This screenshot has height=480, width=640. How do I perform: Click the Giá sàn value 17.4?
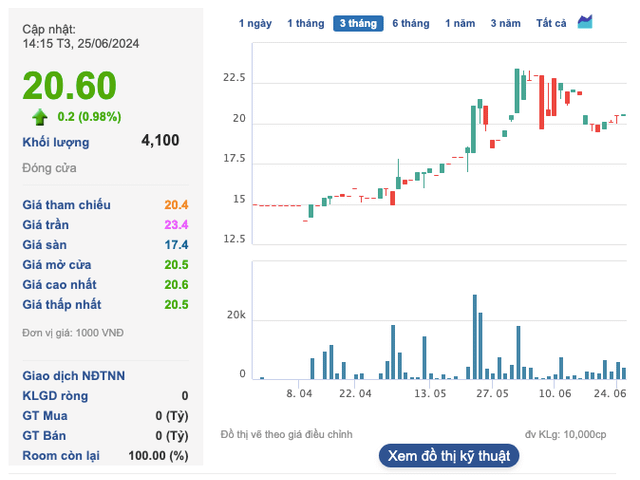coord(177,245)
